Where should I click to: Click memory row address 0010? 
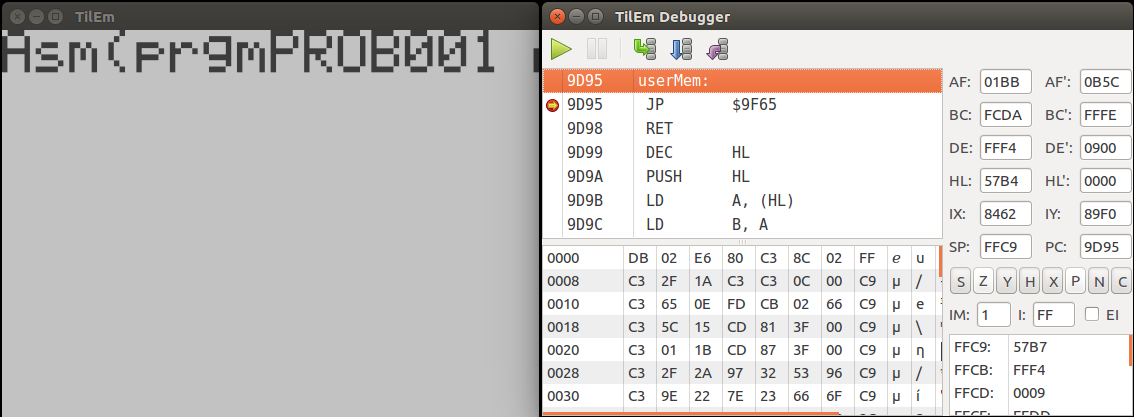pos(563,304)
